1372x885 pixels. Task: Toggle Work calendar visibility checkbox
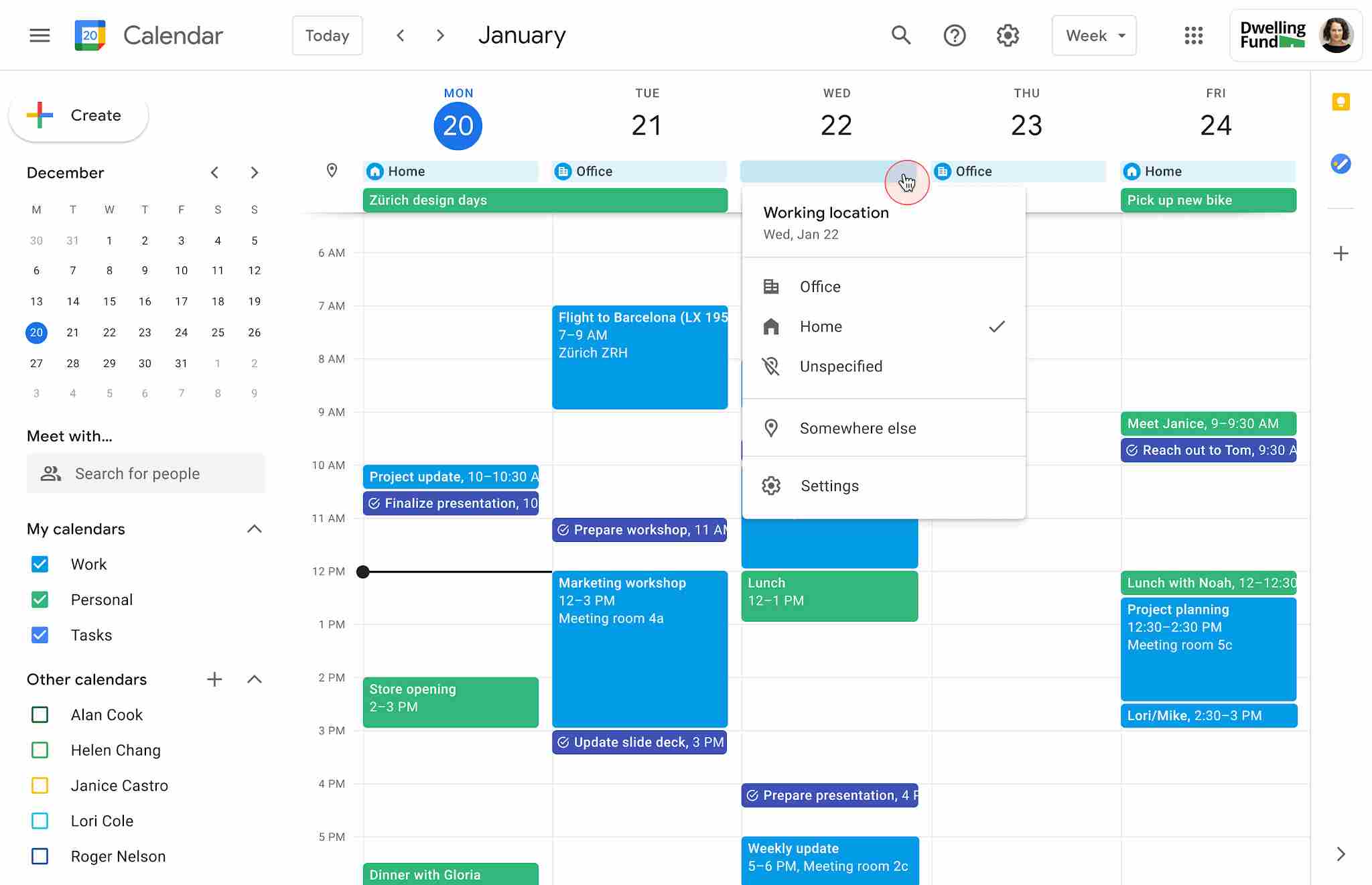(x=40, y=563)
